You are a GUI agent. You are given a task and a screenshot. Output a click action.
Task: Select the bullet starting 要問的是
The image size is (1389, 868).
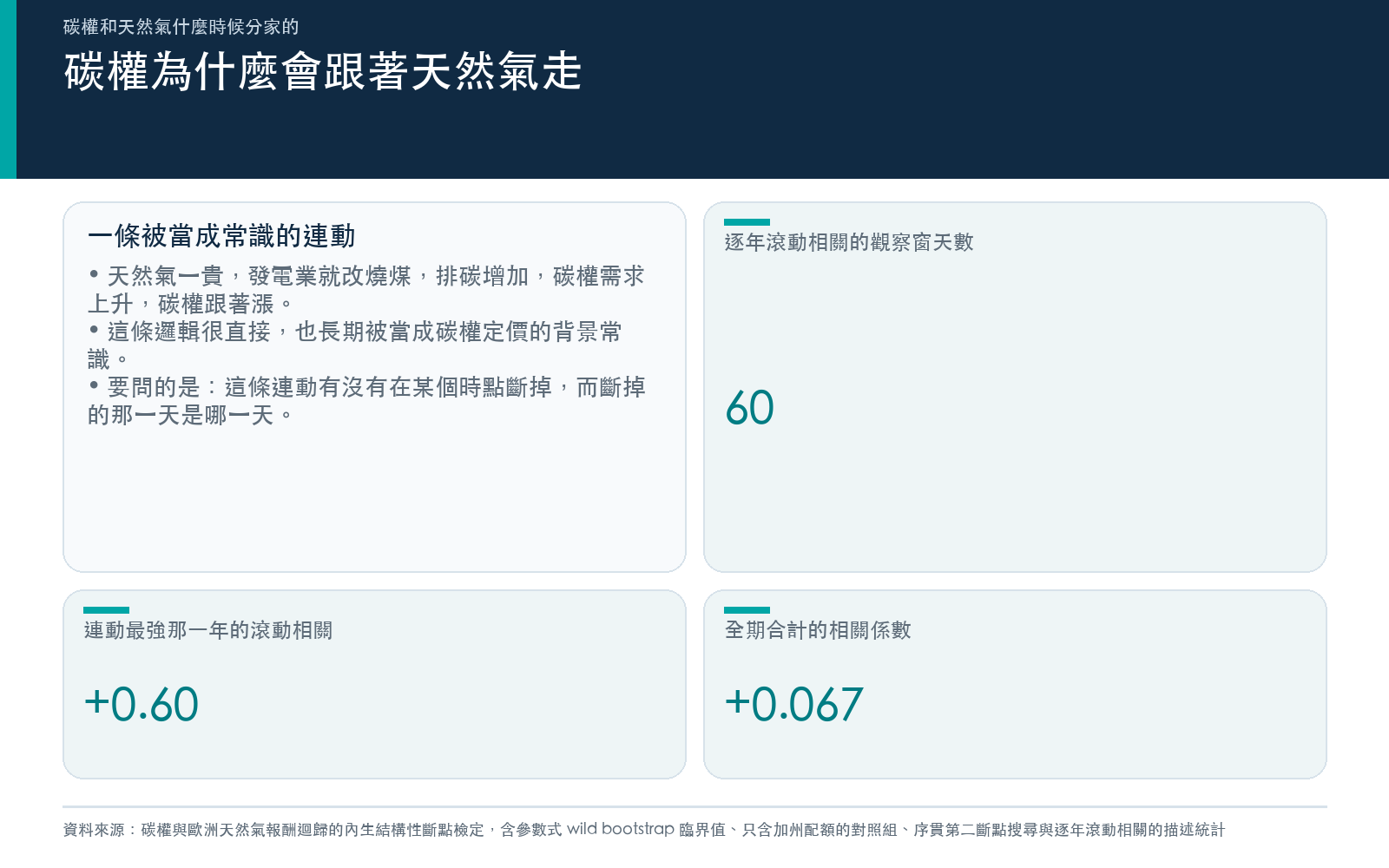(366, 401)
